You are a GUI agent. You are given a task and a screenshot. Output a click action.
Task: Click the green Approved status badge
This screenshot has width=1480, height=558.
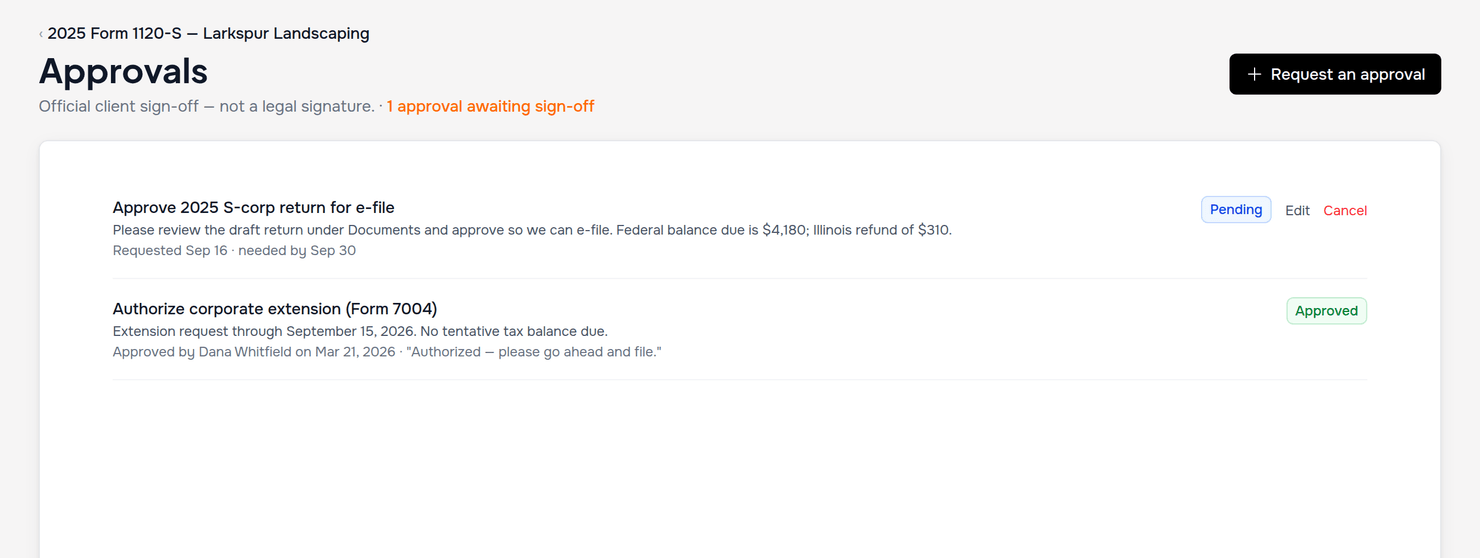[x=1326, y=311]
